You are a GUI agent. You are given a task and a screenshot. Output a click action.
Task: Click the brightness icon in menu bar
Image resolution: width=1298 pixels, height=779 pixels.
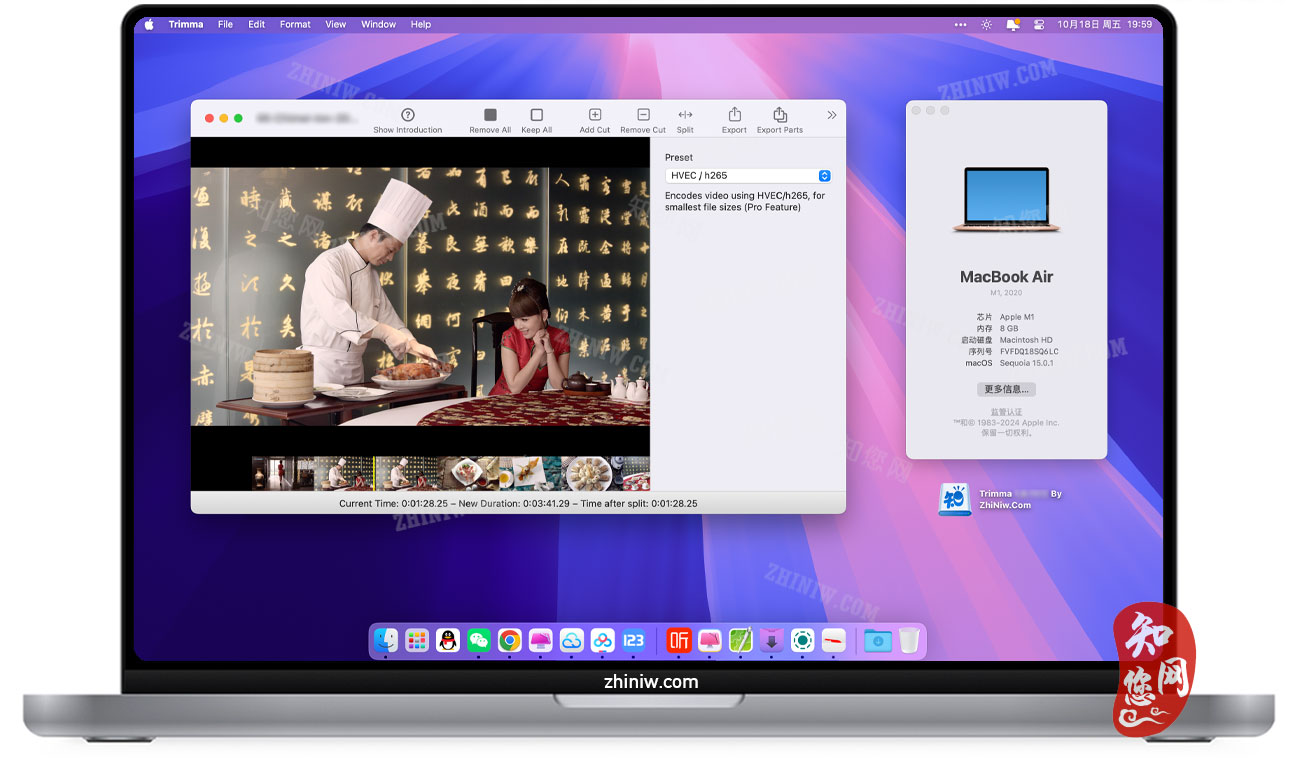[x=987, y=24]
